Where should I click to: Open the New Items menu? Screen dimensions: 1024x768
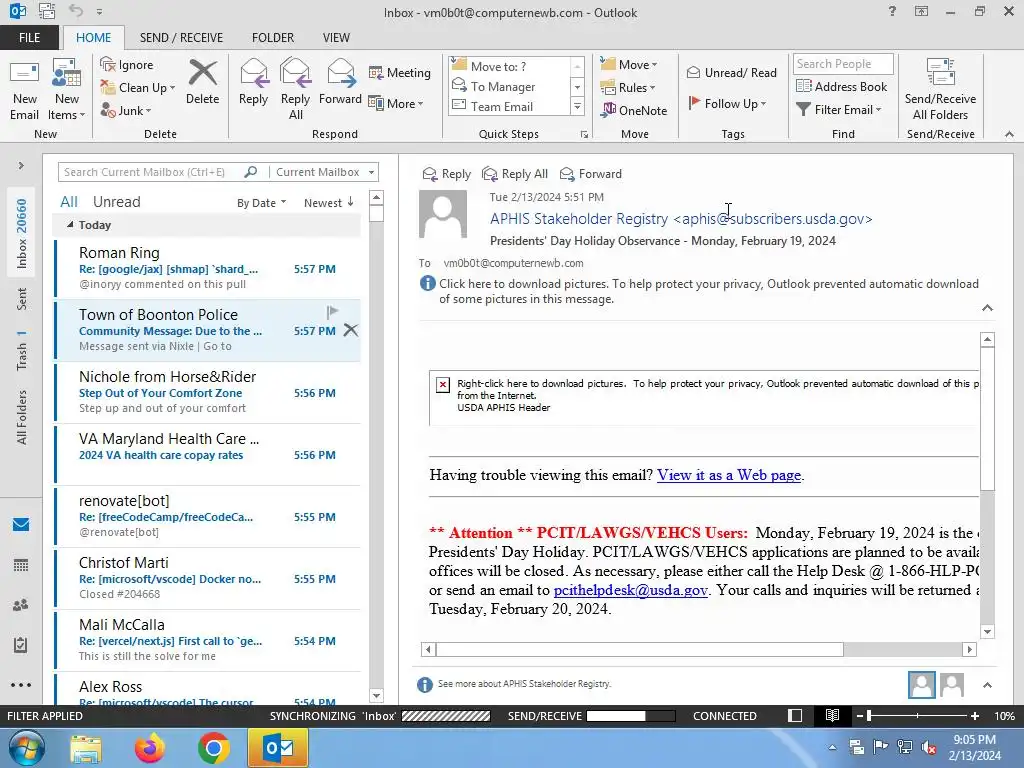coord(67,89)
